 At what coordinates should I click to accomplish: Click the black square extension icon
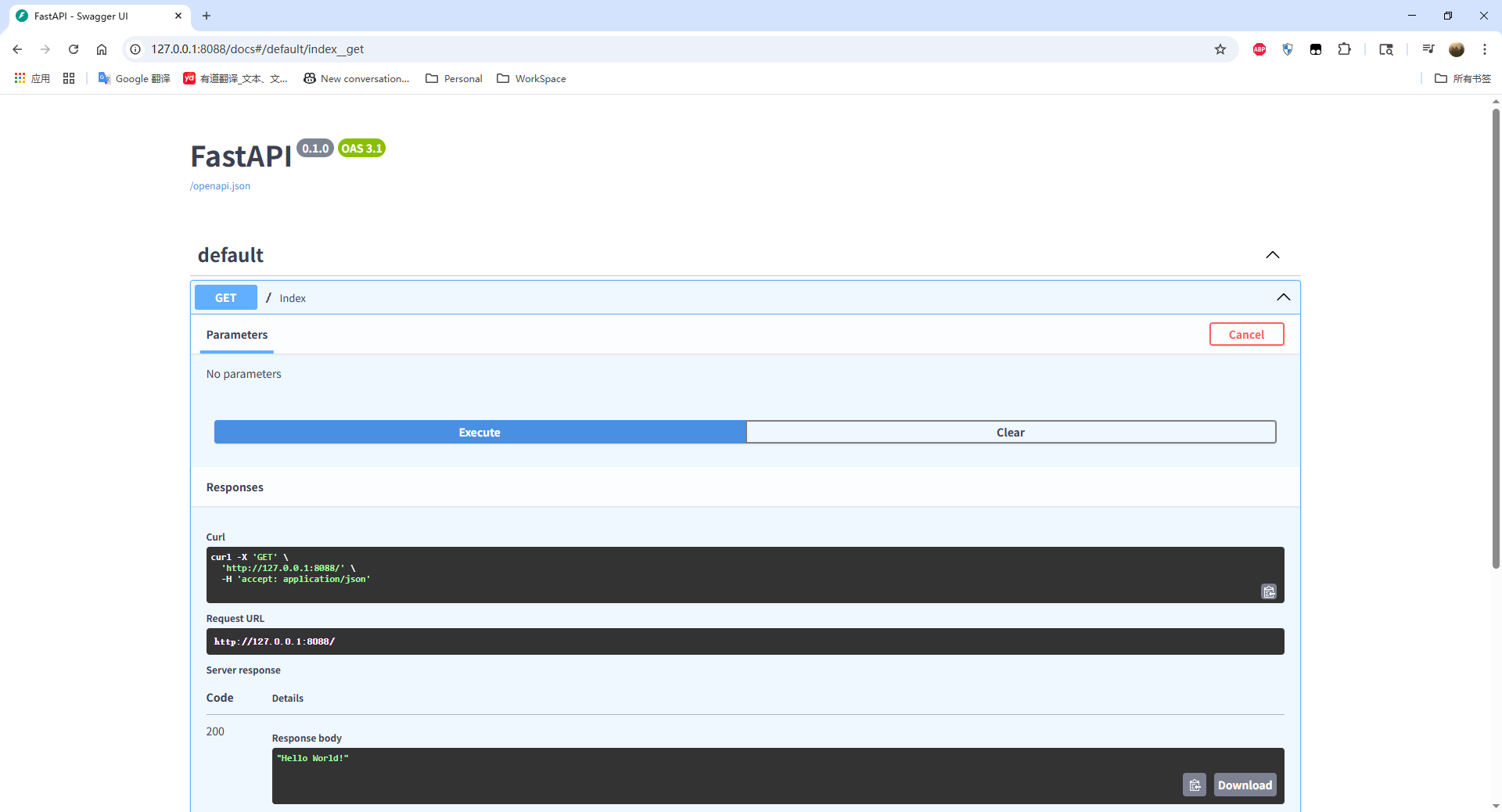tap(1316, 49)
